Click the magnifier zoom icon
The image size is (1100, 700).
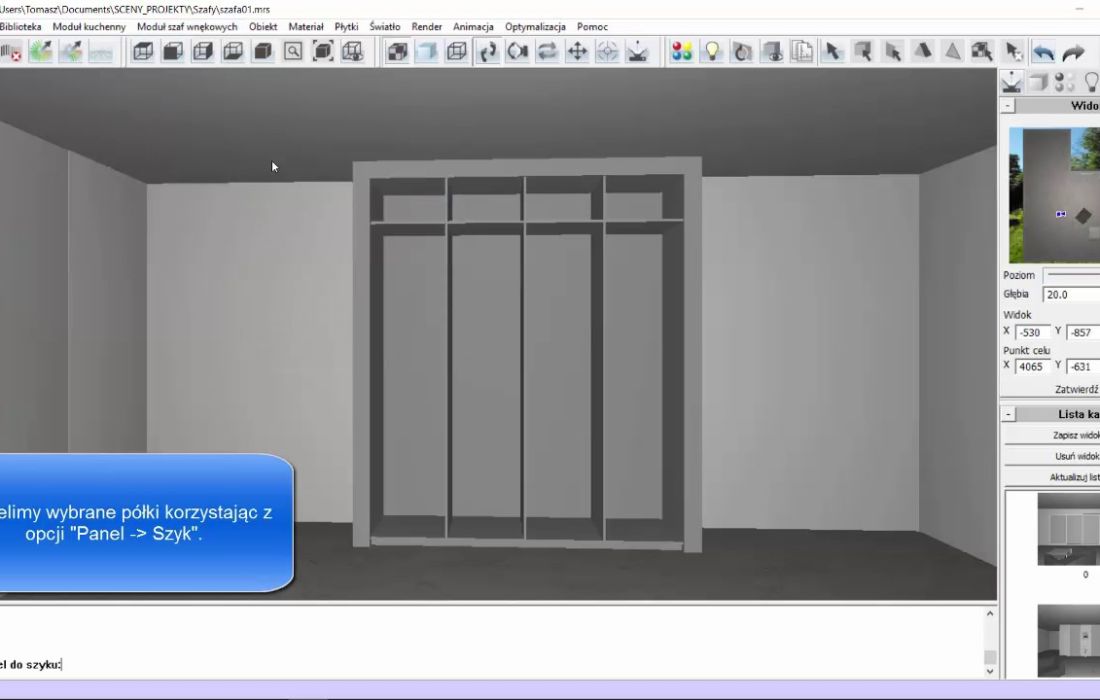(293, 52)
